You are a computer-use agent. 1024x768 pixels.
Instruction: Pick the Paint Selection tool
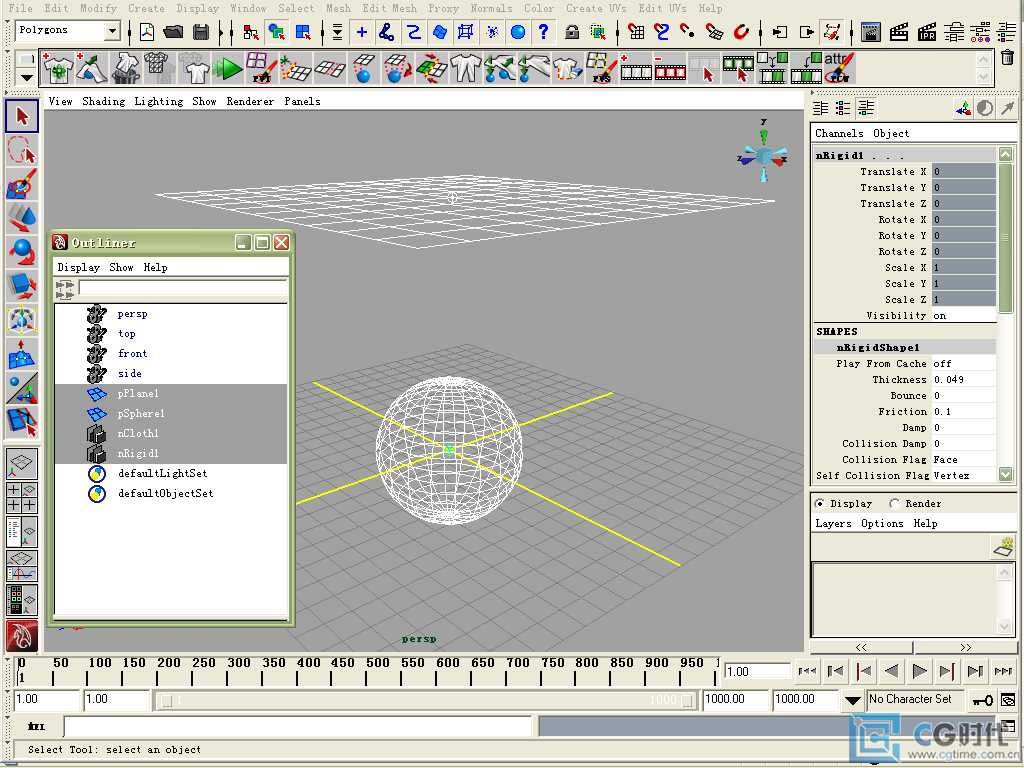click(x=21, y=184)
